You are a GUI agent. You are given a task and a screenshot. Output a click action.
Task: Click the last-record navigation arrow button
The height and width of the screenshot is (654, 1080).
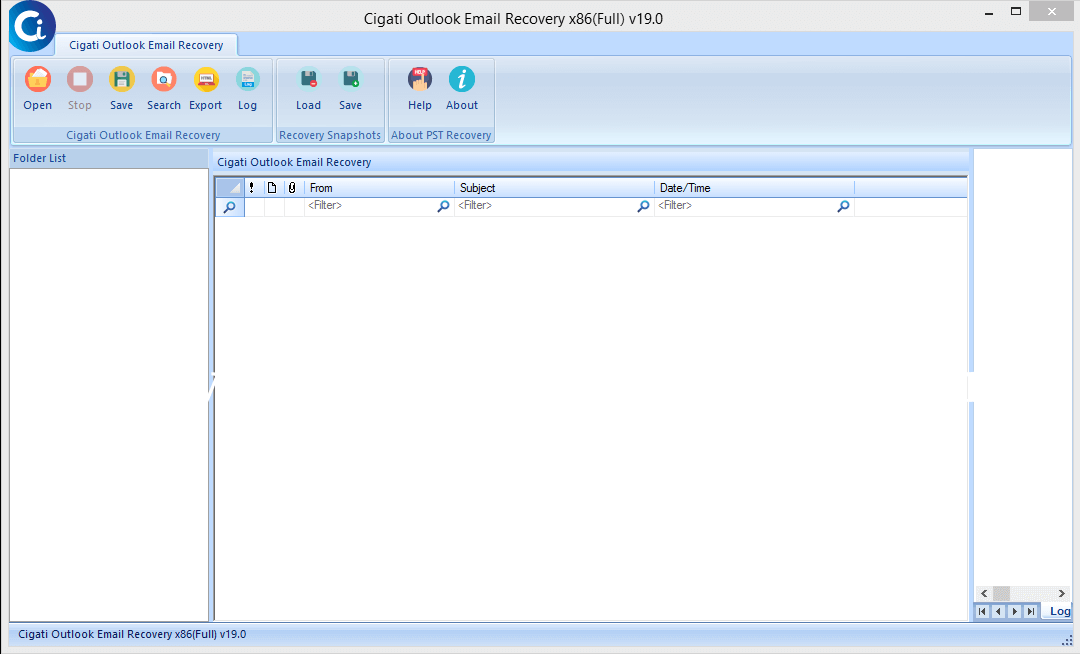pyautogui.click(x=1031, y=611)
